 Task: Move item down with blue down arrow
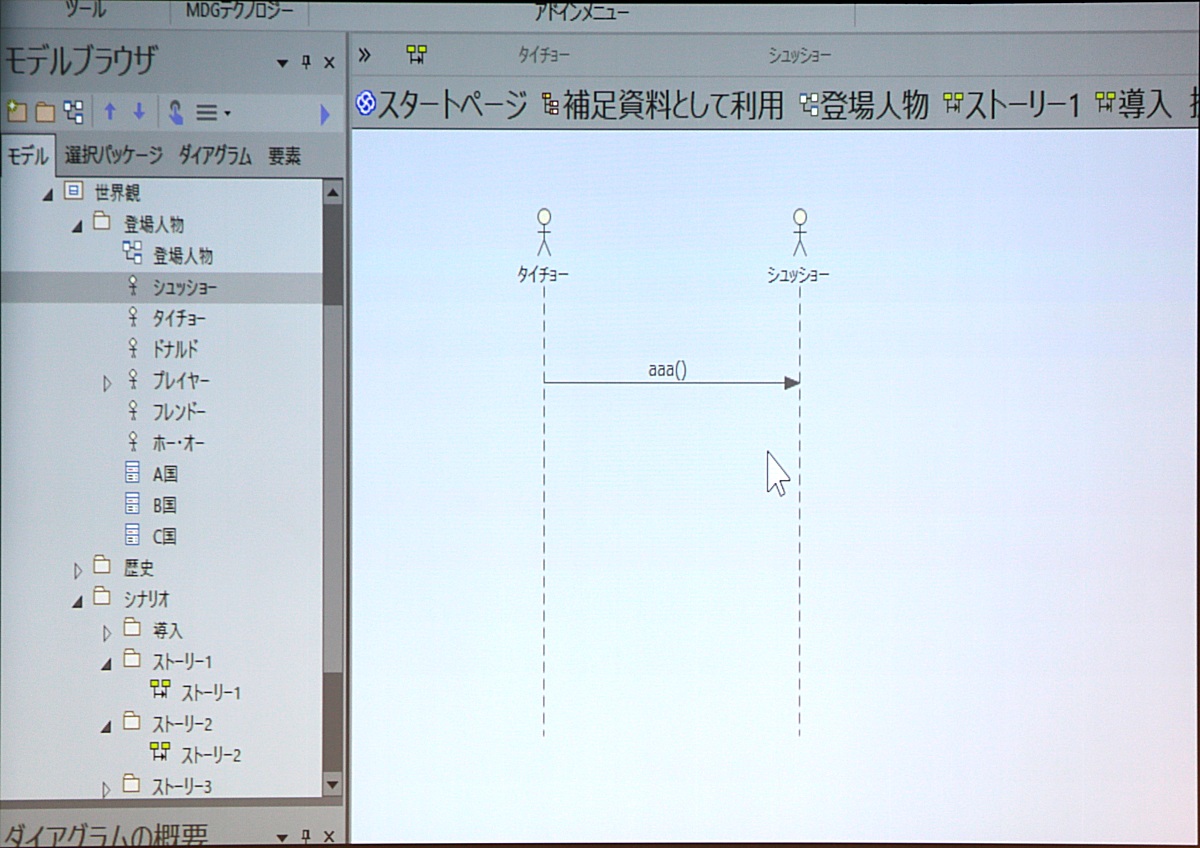pyautogui.click(x=139, y=112)
